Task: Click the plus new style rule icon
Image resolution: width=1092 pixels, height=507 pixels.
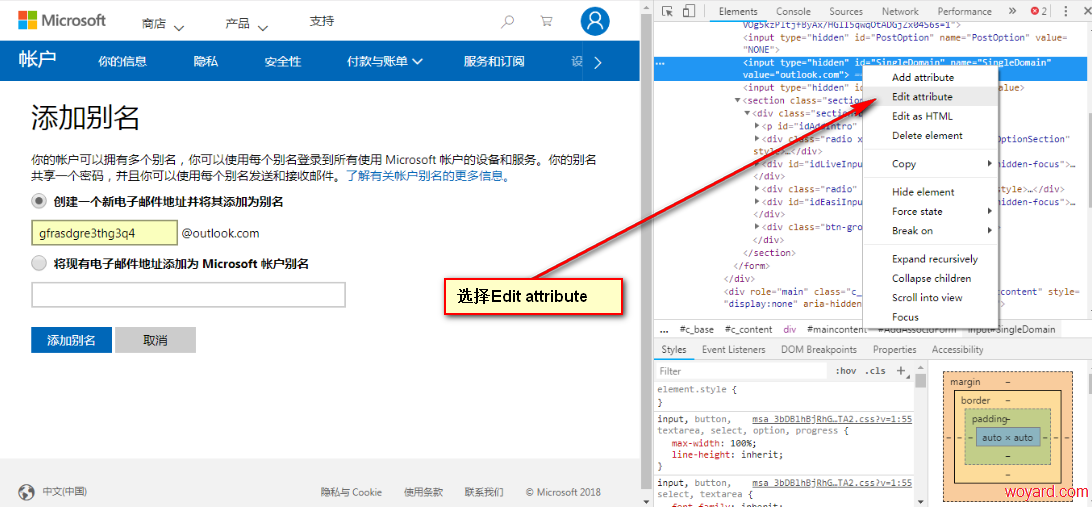Action: click(x=900, y=370)
